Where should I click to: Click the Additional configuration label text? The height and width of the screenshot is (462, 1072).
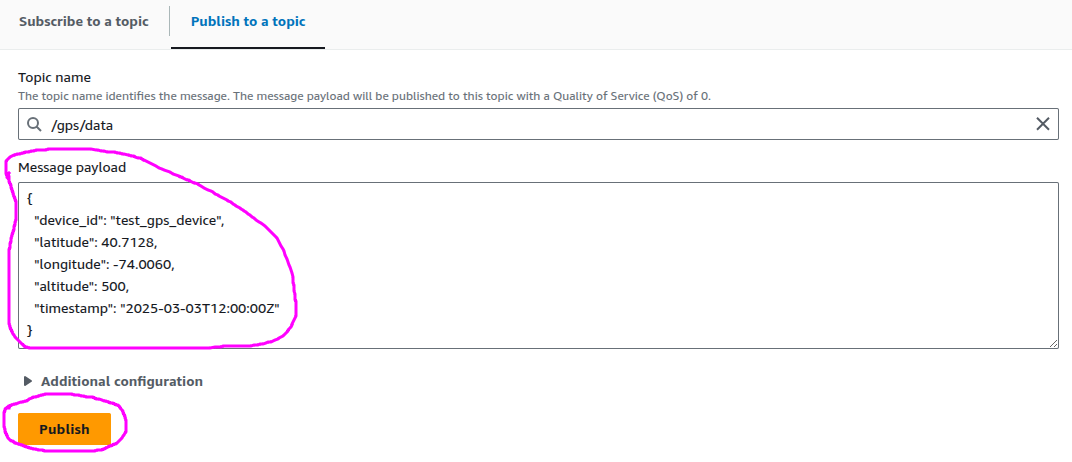[122, 381]
